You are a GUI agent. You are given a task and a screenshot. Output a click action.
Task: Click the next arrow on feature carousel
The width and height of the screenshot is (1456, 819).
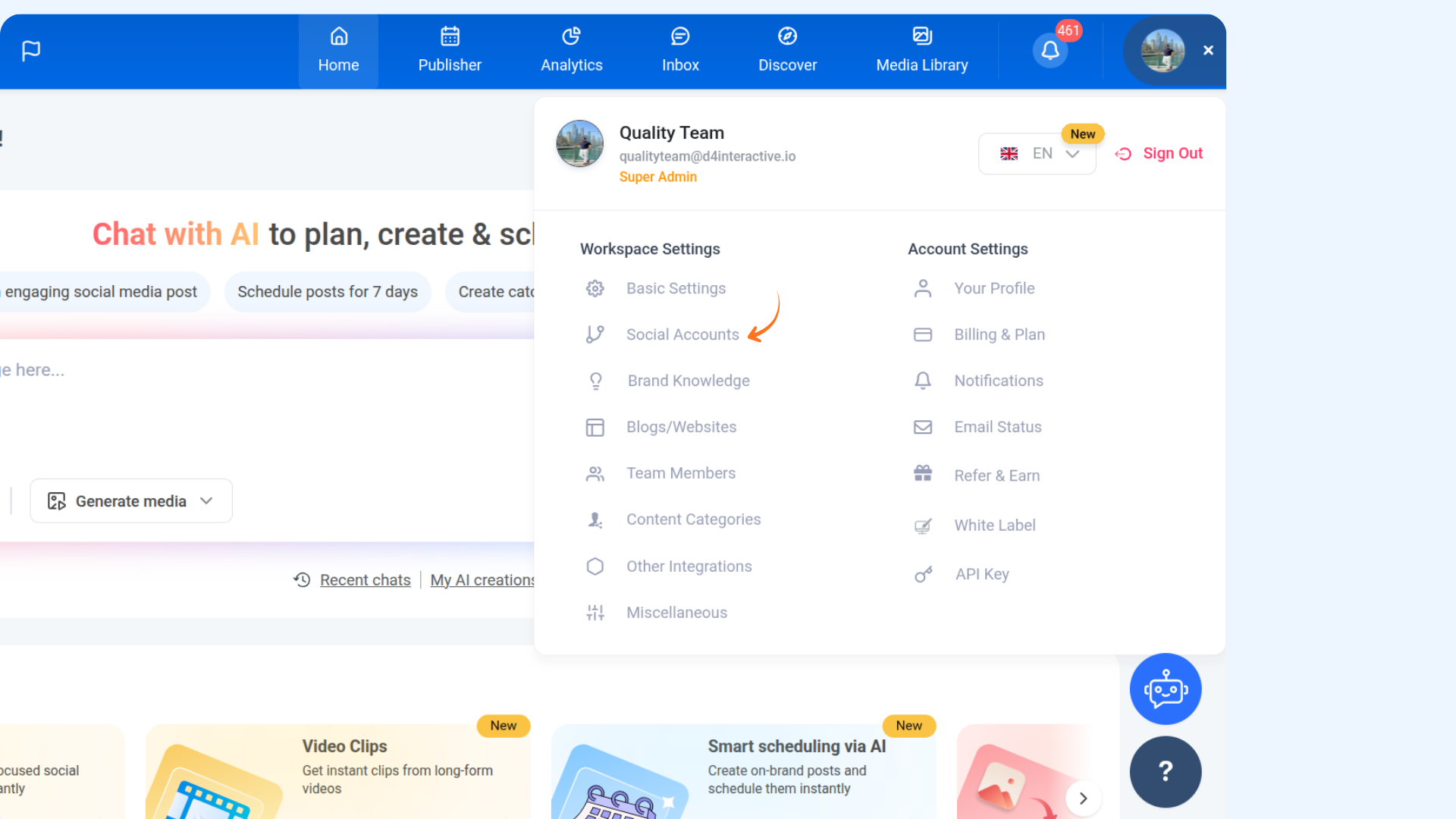click(1083, 799)
